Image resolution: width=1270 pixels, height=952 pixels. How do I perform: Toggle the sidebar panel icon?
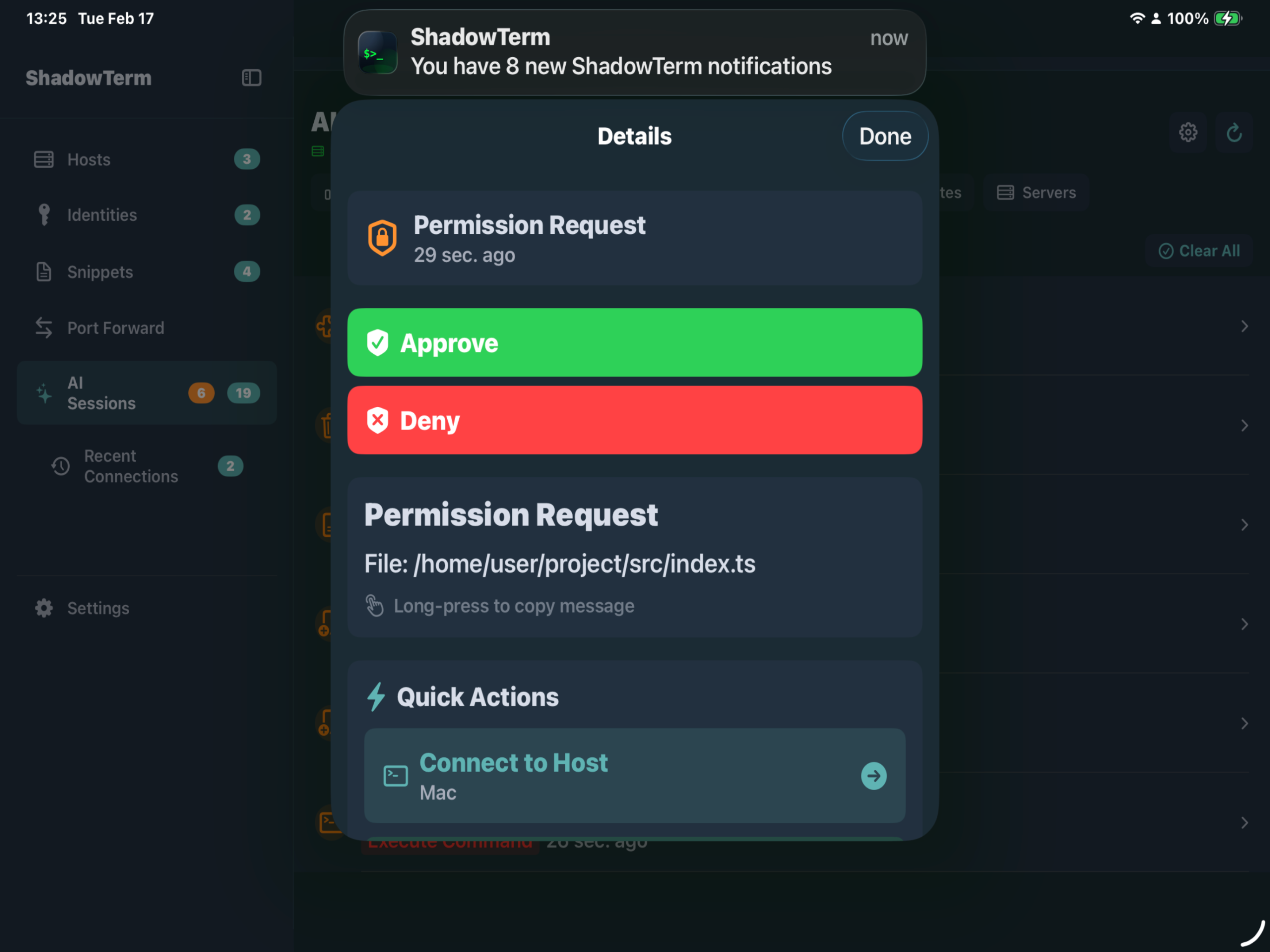251,78
